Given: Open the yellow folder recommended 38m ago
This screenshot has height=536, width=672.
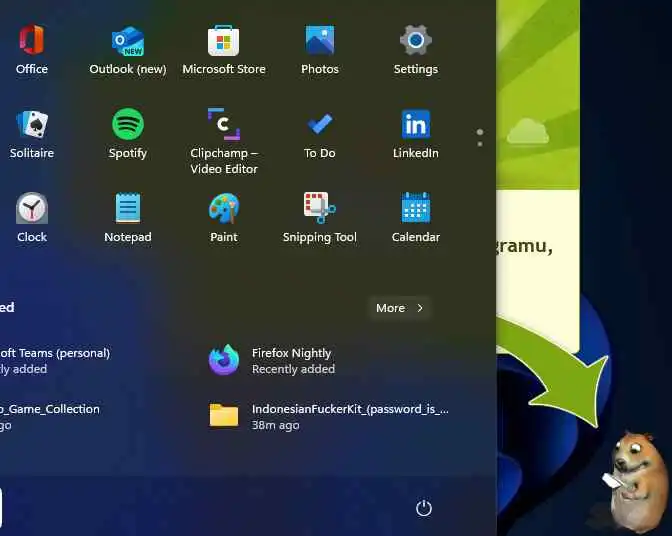Looking at the screenshot, I should click(x=328, y=416).
